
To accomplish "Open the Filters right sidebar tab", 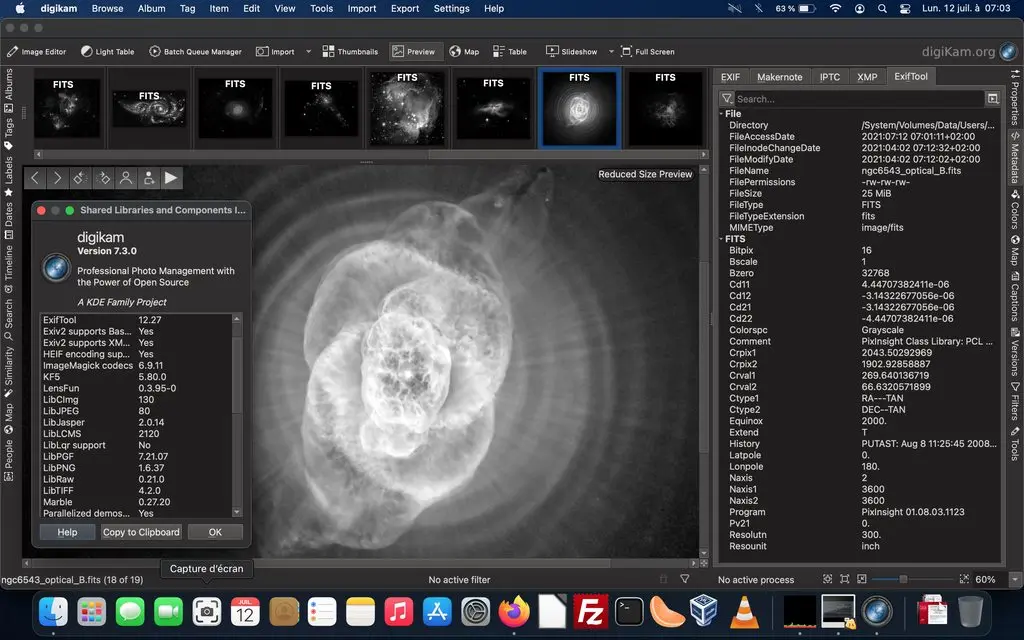I will (1015, 401).
